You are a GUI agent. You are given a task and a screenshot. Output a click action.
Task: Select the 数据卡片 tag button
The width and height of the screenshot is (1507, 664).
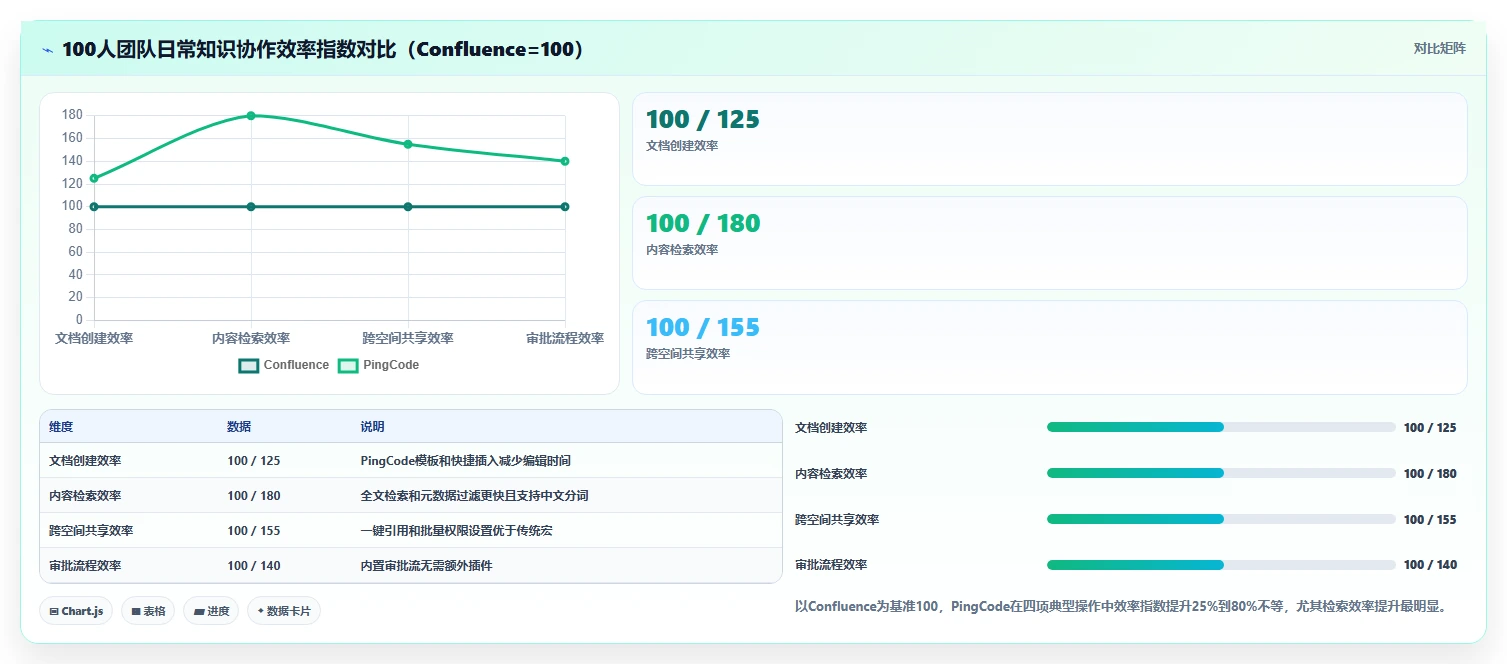[284, 611]
